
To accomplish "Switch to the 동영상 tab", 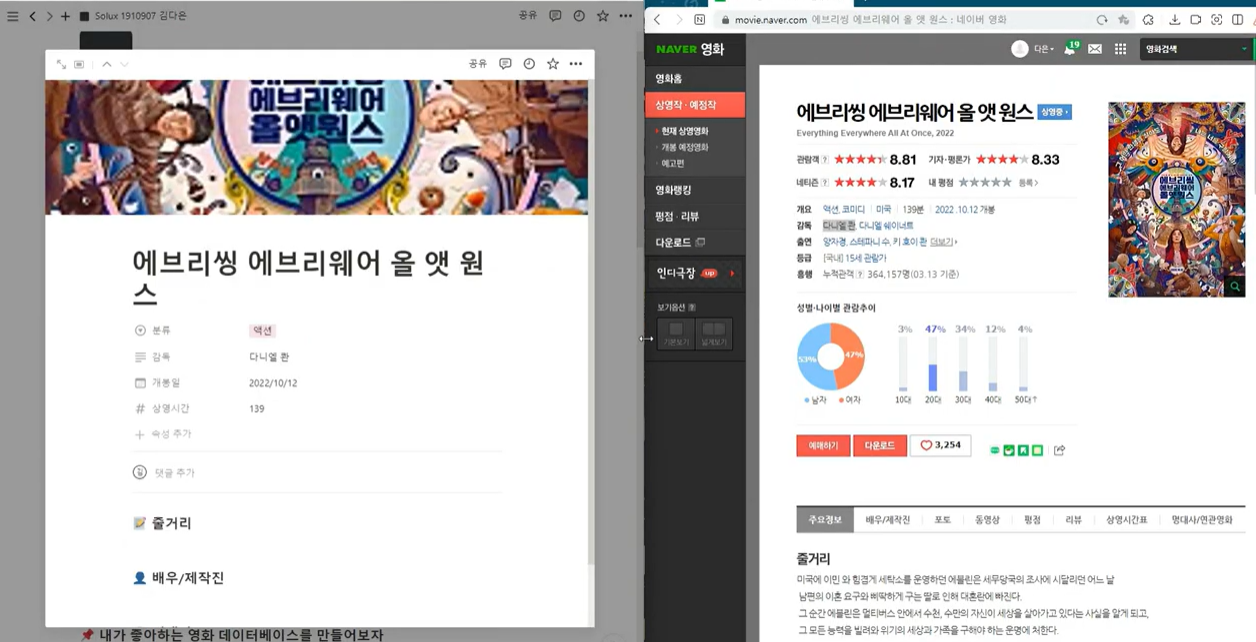I will (987, 520).
